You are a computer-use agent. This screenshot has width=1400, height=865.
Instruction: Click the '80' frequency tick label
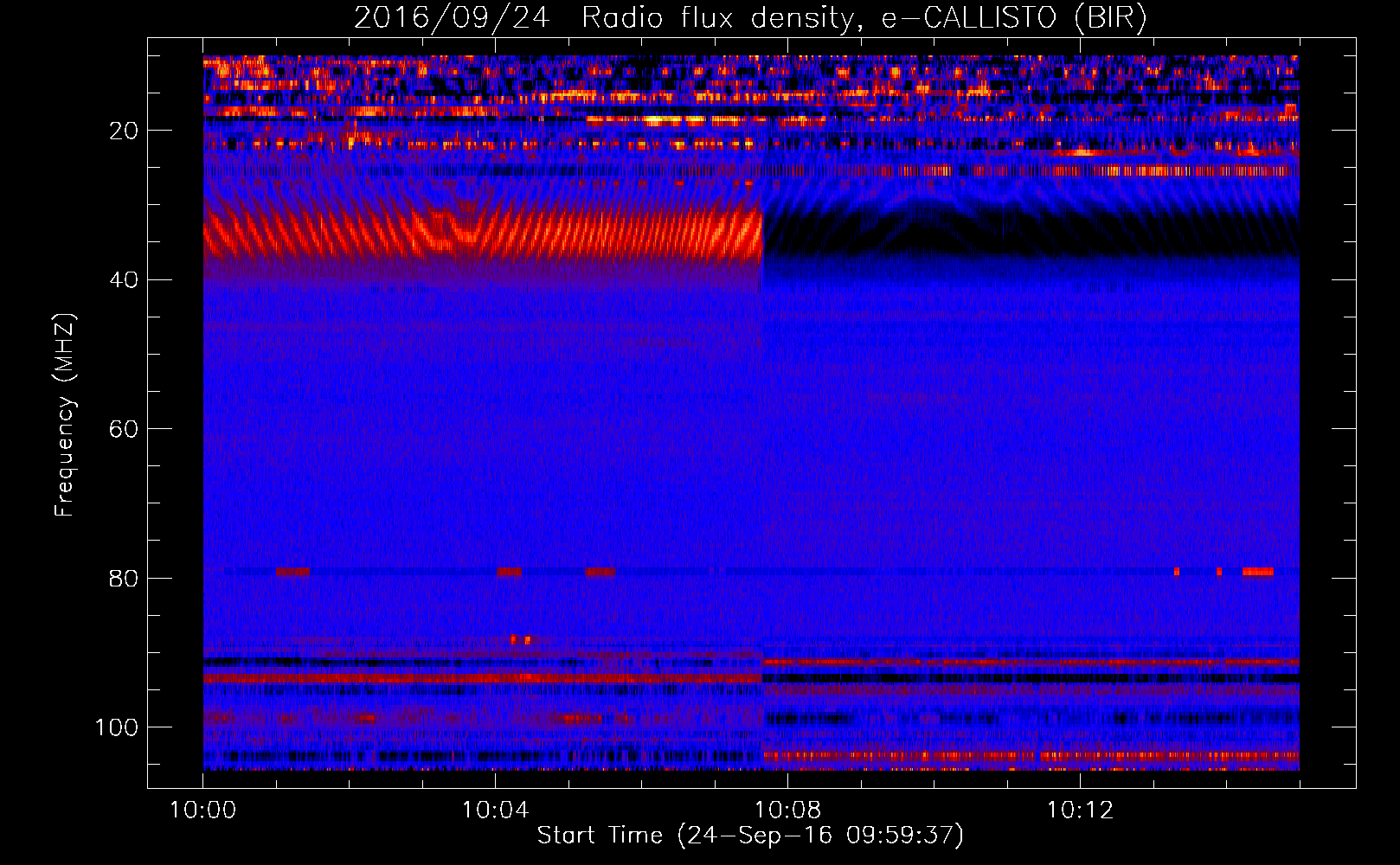click(124, 578)
